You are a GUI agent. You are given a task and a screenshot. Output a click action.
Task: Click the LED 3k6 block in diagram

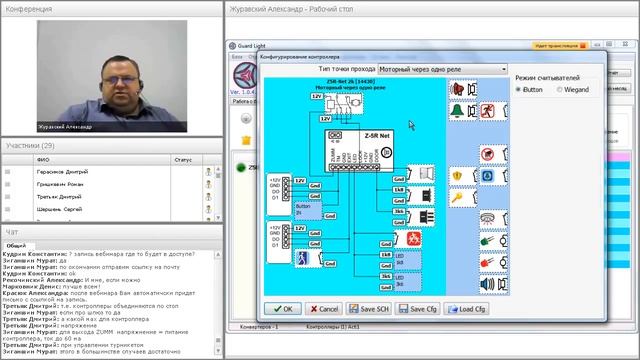(x=408, y=282)
